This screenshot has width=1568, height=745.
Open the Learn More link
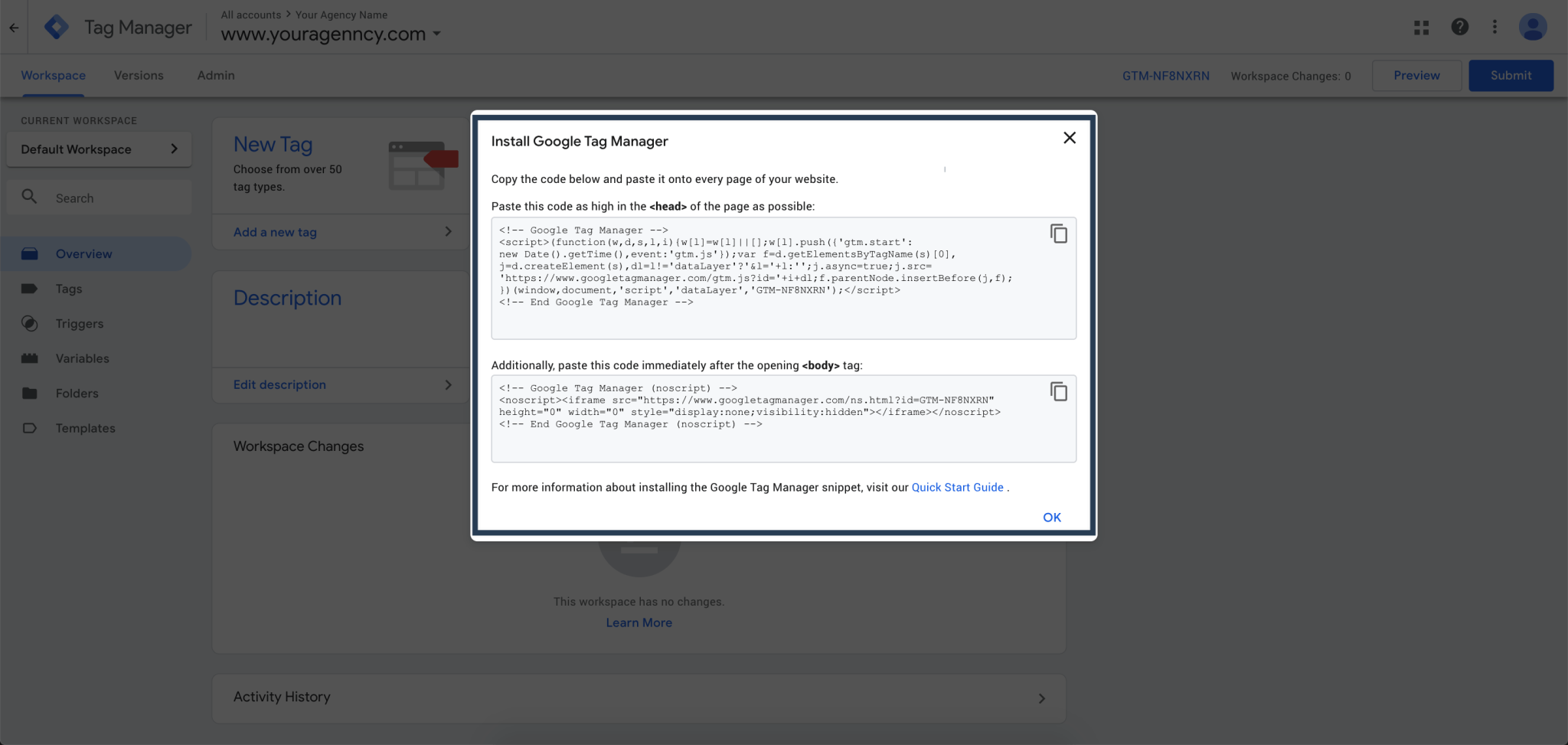point(639,622)
